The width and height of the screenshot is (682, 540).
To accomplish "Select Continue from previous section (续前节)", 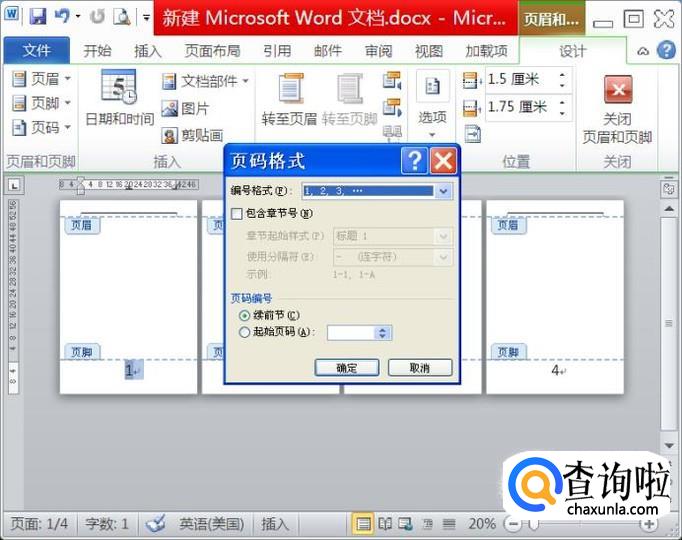I will point(244,315).
